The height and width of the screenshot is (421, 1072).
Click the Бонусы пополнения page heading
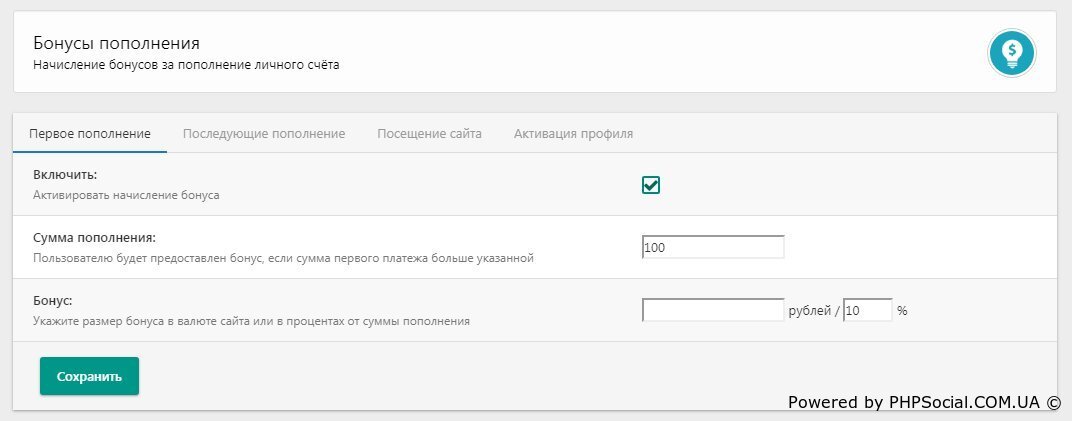tap(116, 44)
